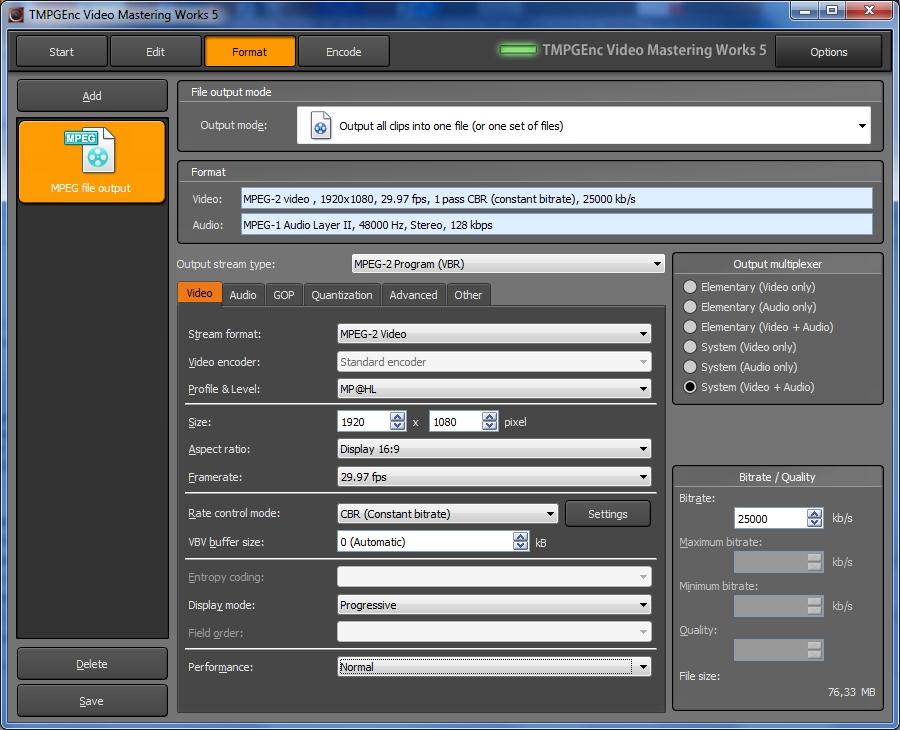Go to the Edit stage
Image resolution: width=900 pixels, height=730 pixels.
[x=156, y=52]
